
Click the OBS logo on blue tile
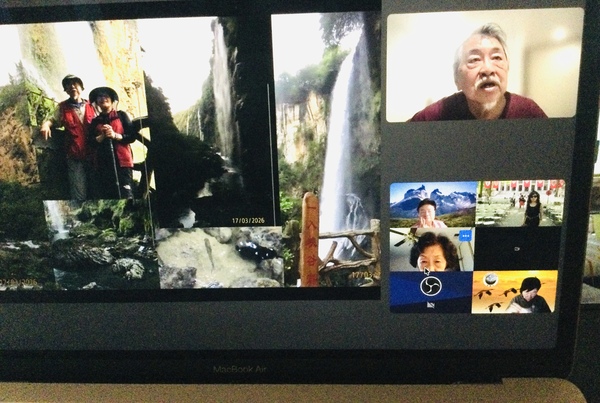(x=431, y=286)
